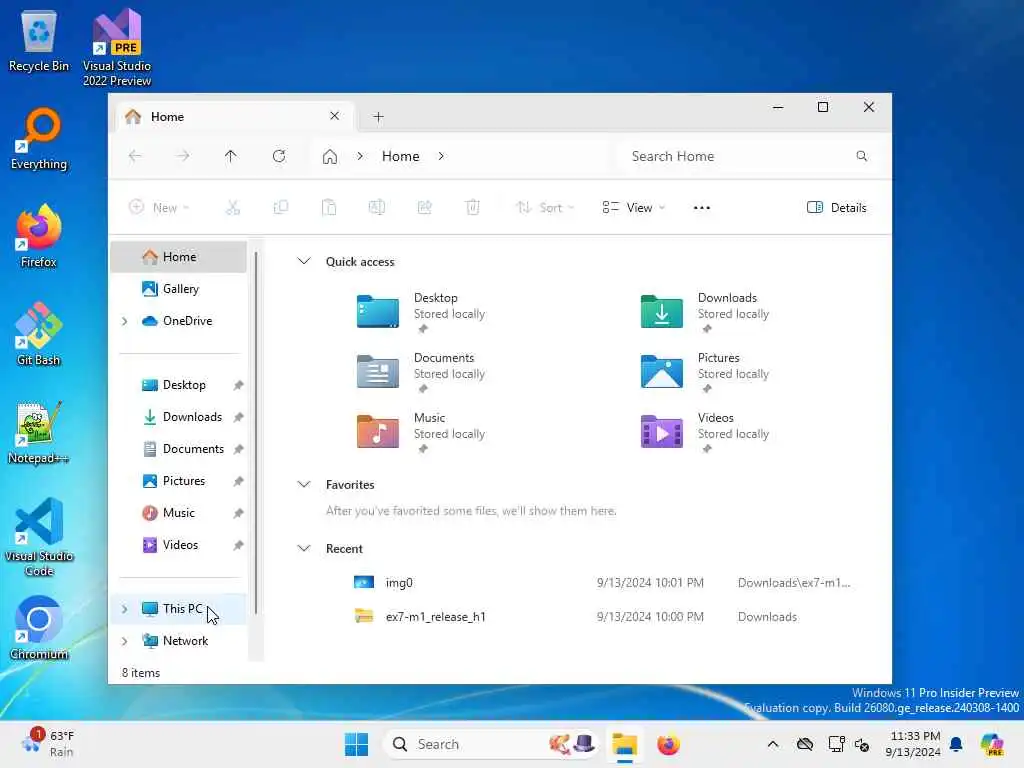
Task: Open the See more ellipsis menu
Action: (x=702, y=208)
